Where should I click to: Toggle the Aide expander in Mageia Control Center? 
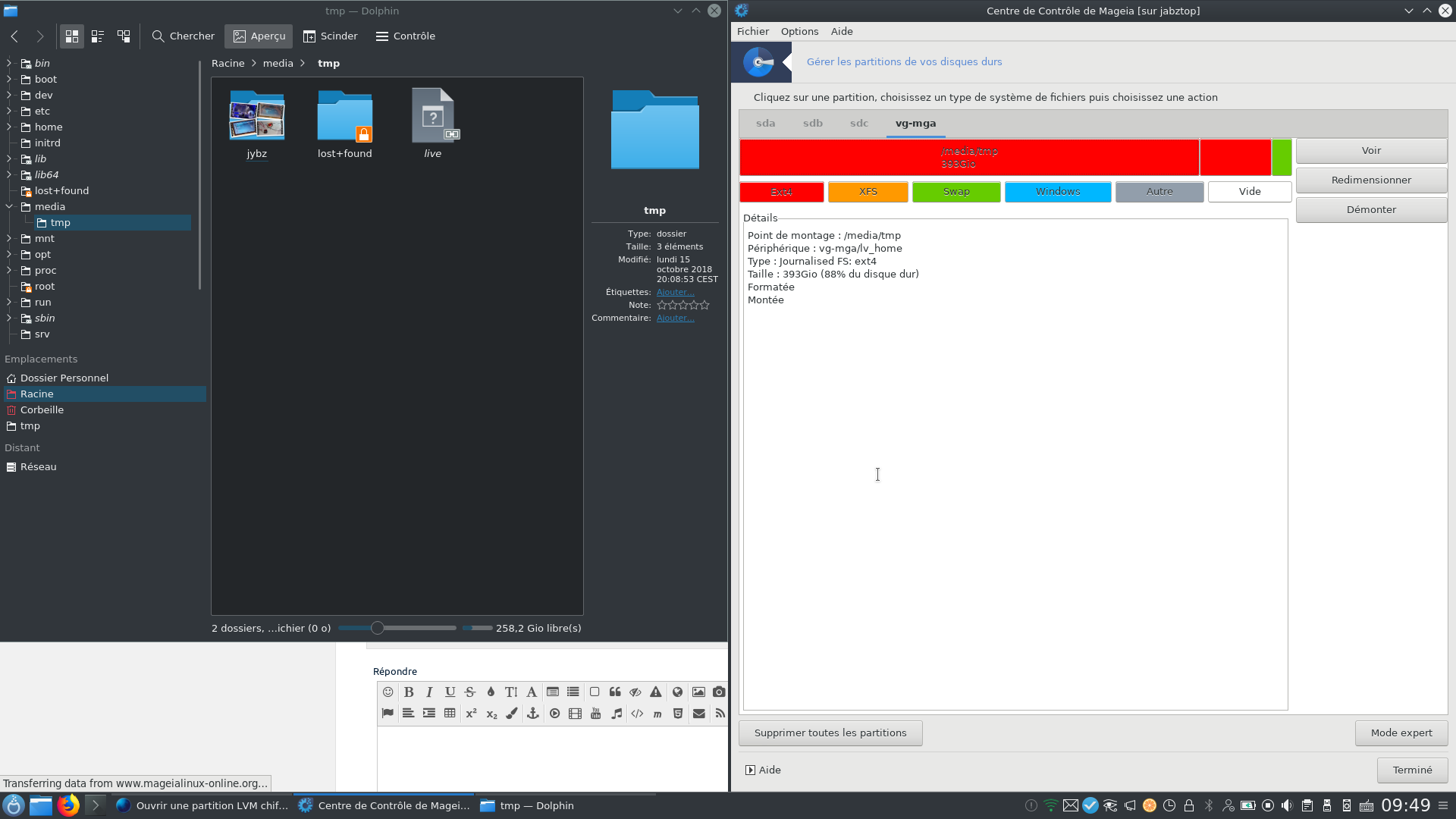coord(750,770)
